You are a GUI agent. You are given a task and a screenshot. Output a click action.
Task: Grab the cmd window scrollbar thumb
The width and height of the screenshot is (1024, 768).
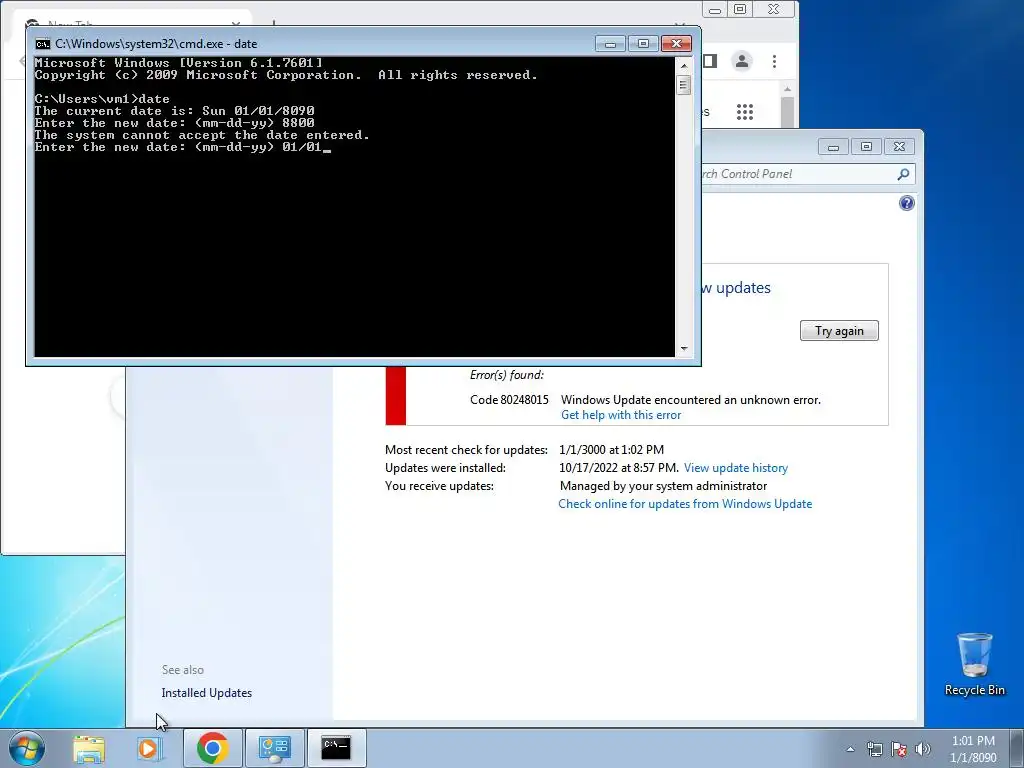pyautogui.click(x=684, y=85)
